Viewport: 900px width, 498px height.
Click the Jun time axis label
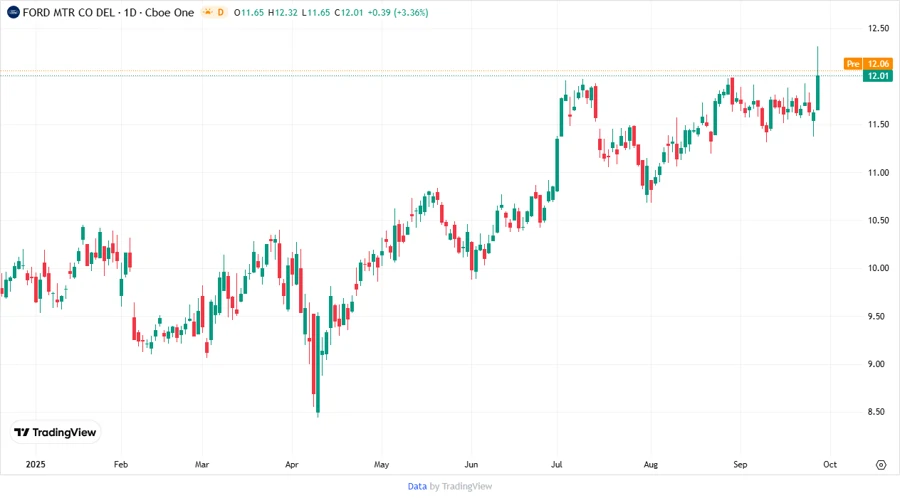[x=471, y=464]
